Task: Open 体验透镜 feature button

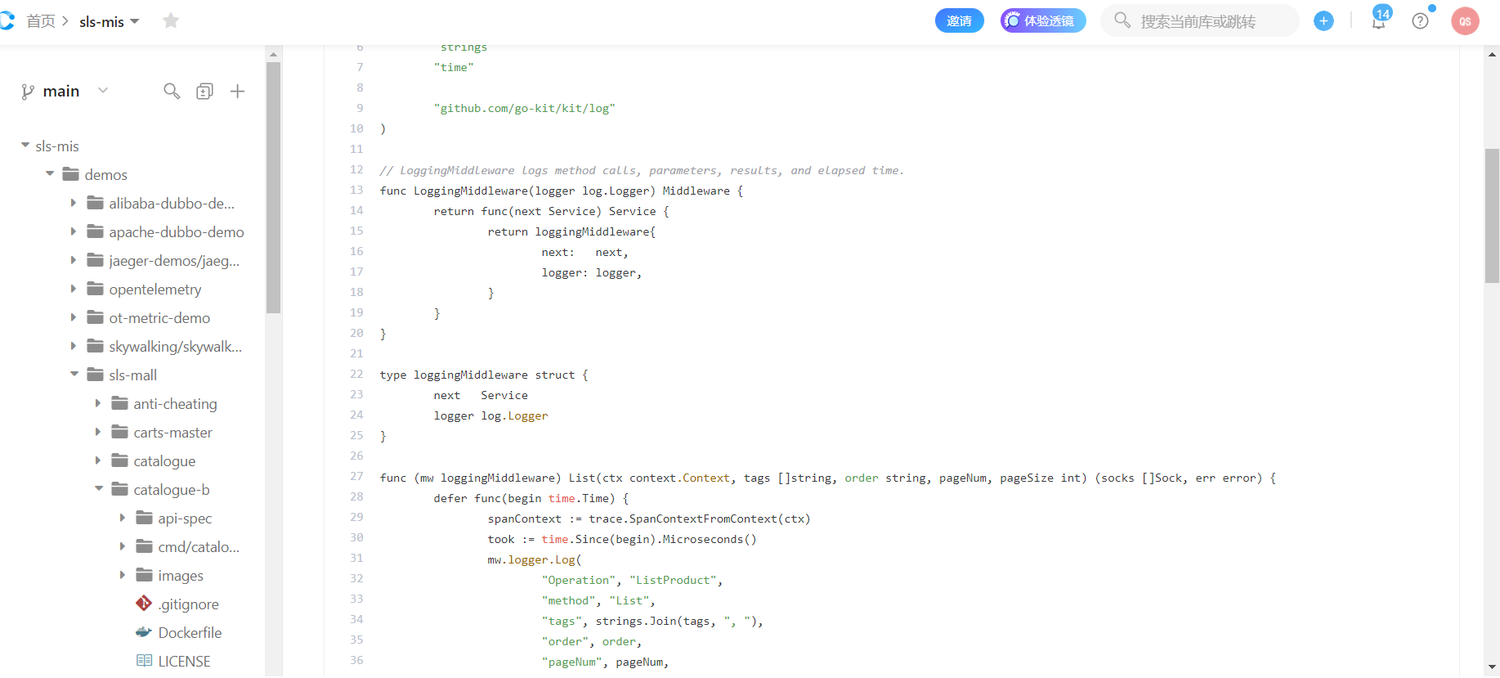Action: (1043, 21)
